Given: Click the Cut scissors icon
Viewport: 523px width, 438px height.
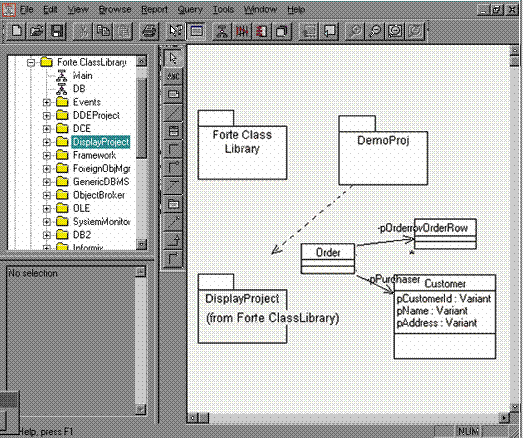Looking at the screenshot, I should point(83,31).
